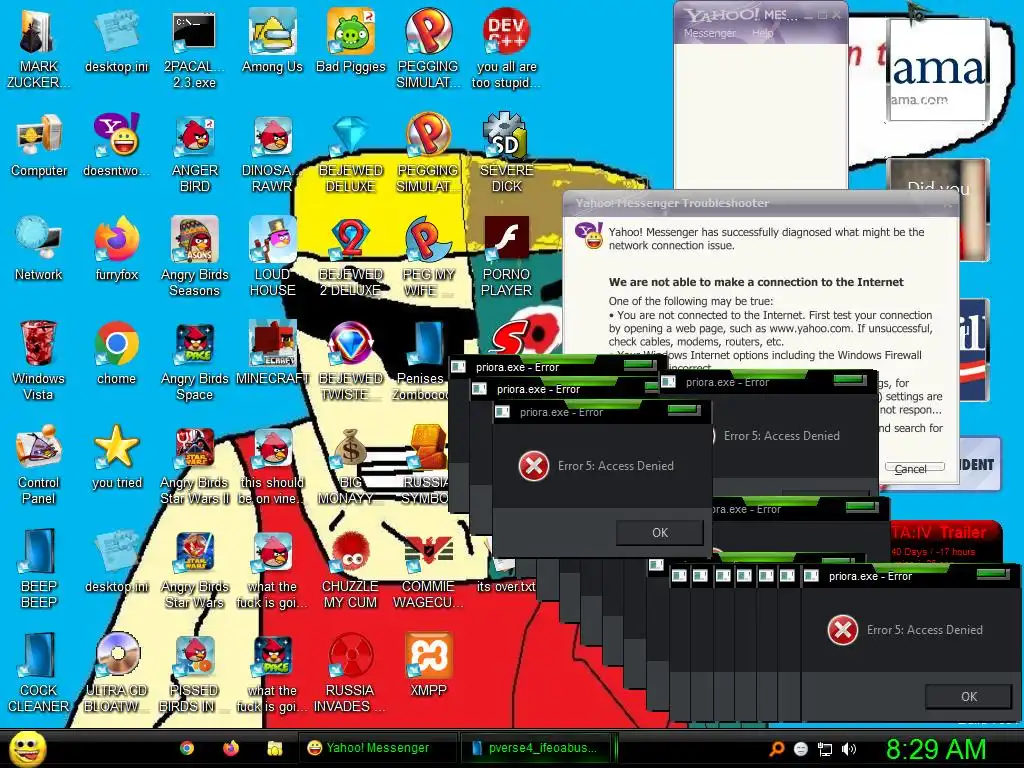The width and height of the screenshot is (1024, 768).
Task: Launch BEJEWED DELUXE desktop shortcut
Action: coord(351,152)
